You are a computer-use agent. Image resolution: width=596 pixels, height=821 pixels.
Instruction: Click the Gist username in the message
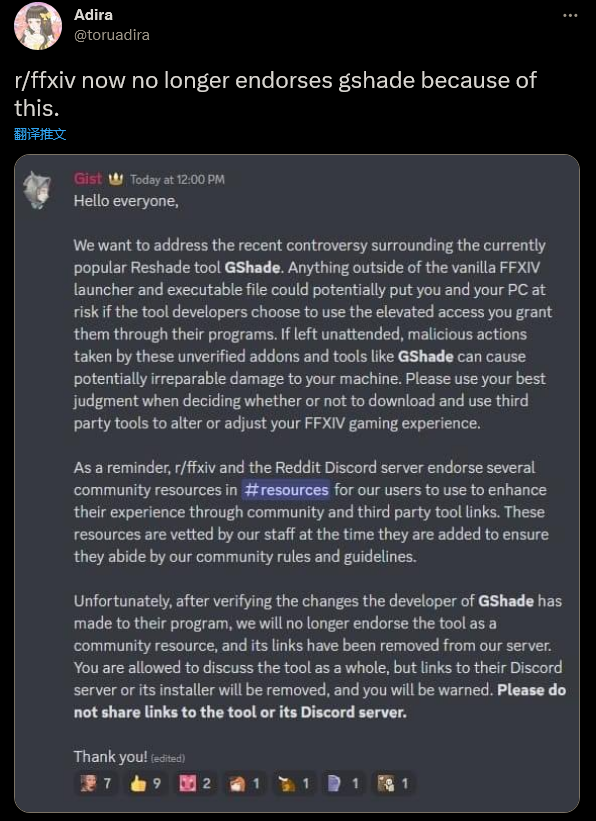pos(87,179)
